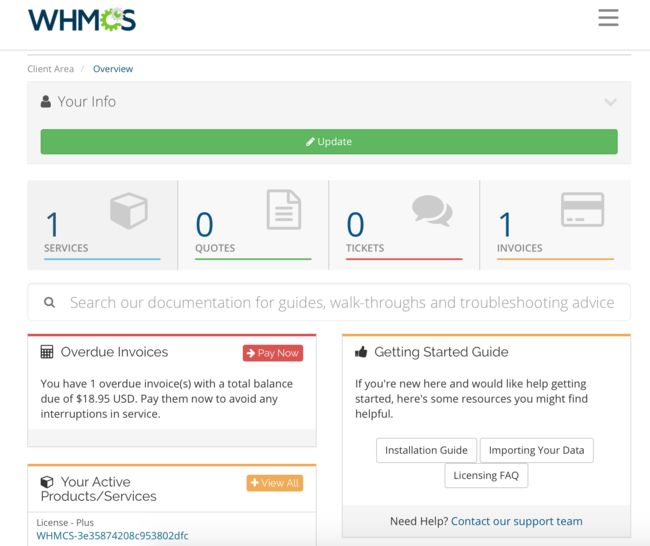Click the Overdue Invoices heading
The image size is (650, 546).
pyautogui.click(x=114, y=352)
